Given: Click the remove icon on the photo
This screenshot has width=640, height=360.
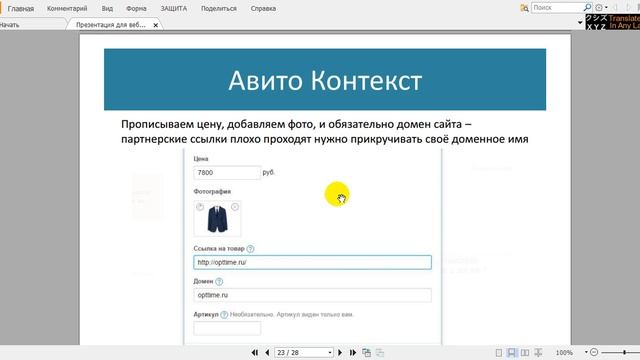Looking at the screenshot, I should point(235,207).
